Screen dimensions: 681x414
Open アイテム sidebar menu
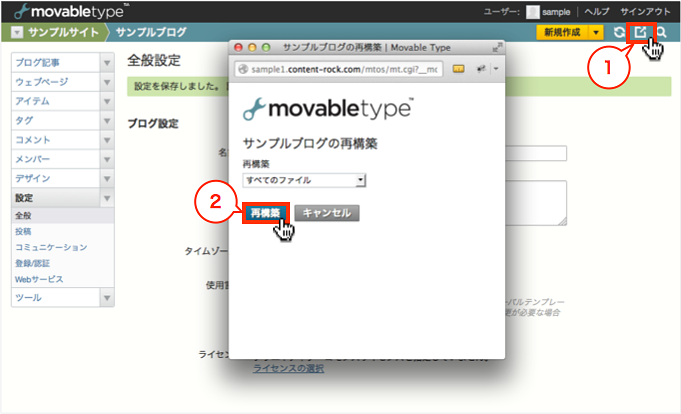[x=56, y=101]
